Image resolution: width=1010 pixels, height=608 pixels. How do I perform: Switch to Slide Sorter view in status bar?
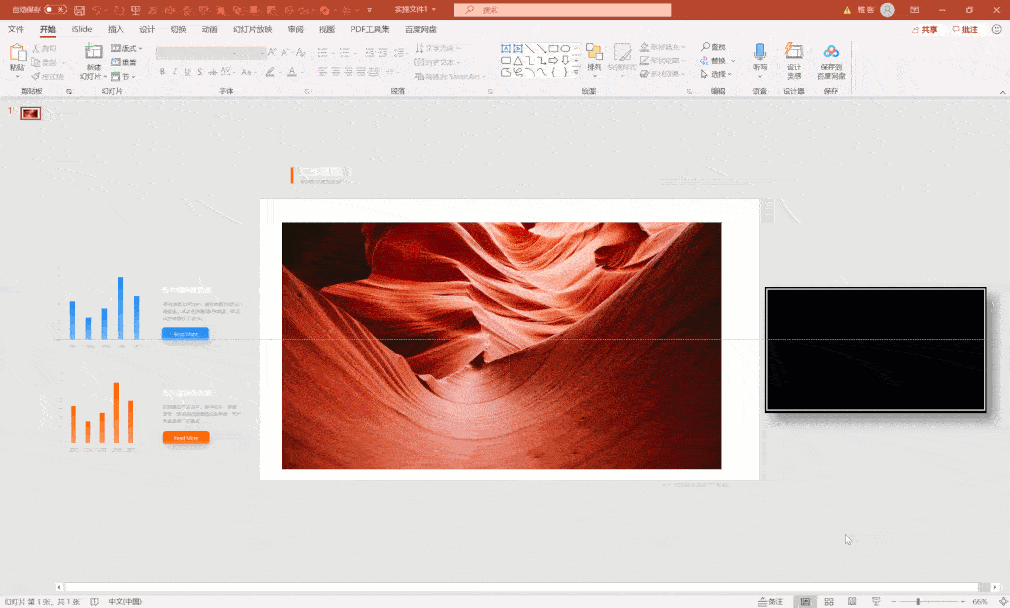[x=829, y=602]
